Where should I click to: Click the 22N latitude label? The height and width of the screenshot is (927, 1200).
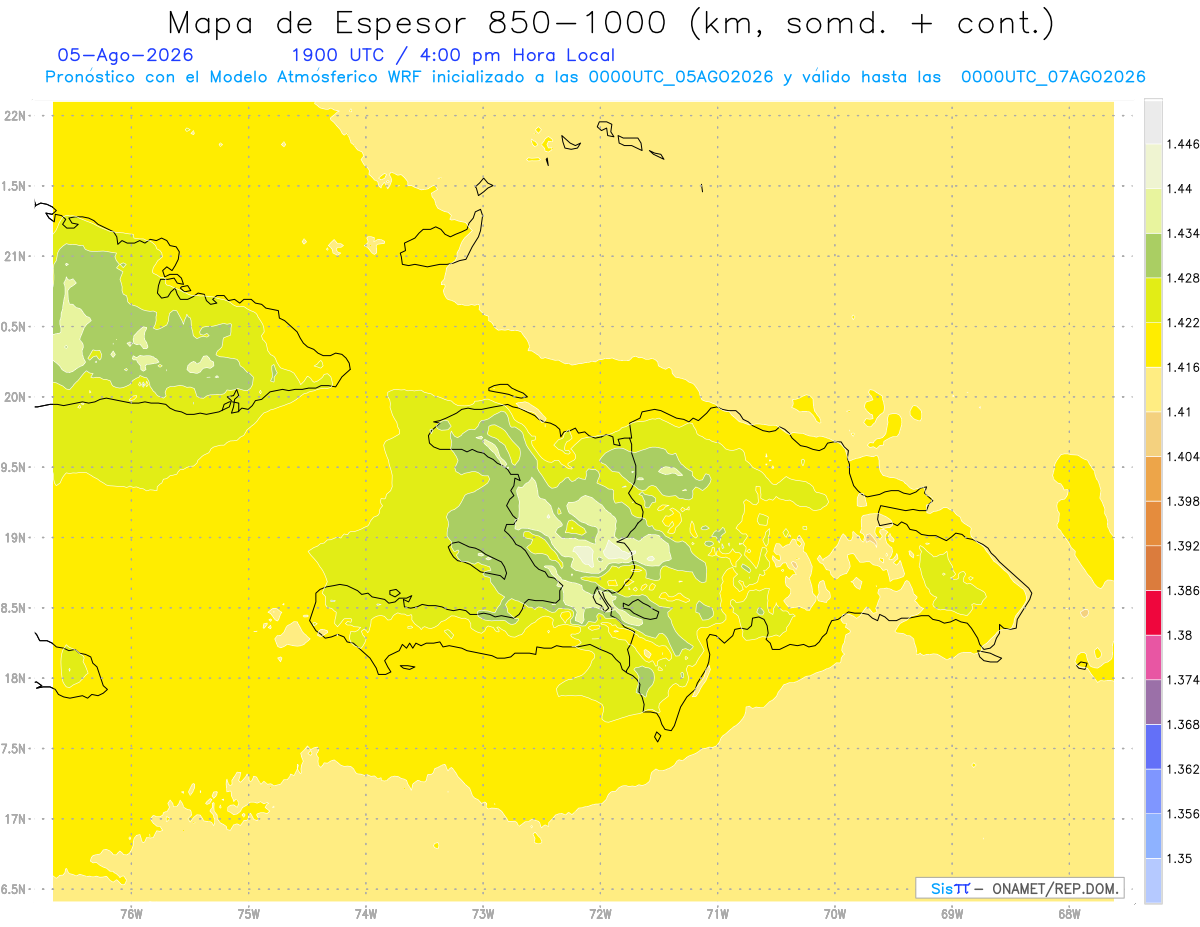[x=17, y=116]
